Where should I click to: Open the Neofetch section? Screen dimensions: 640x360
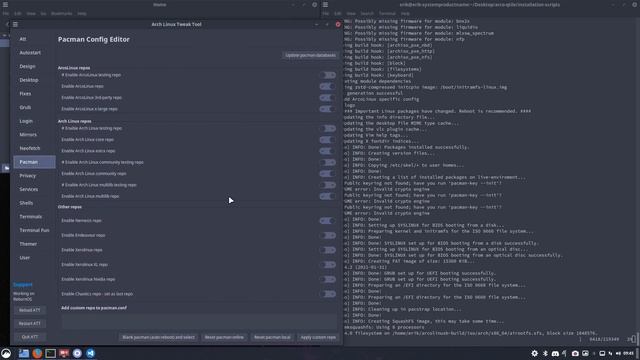point(34,149)
